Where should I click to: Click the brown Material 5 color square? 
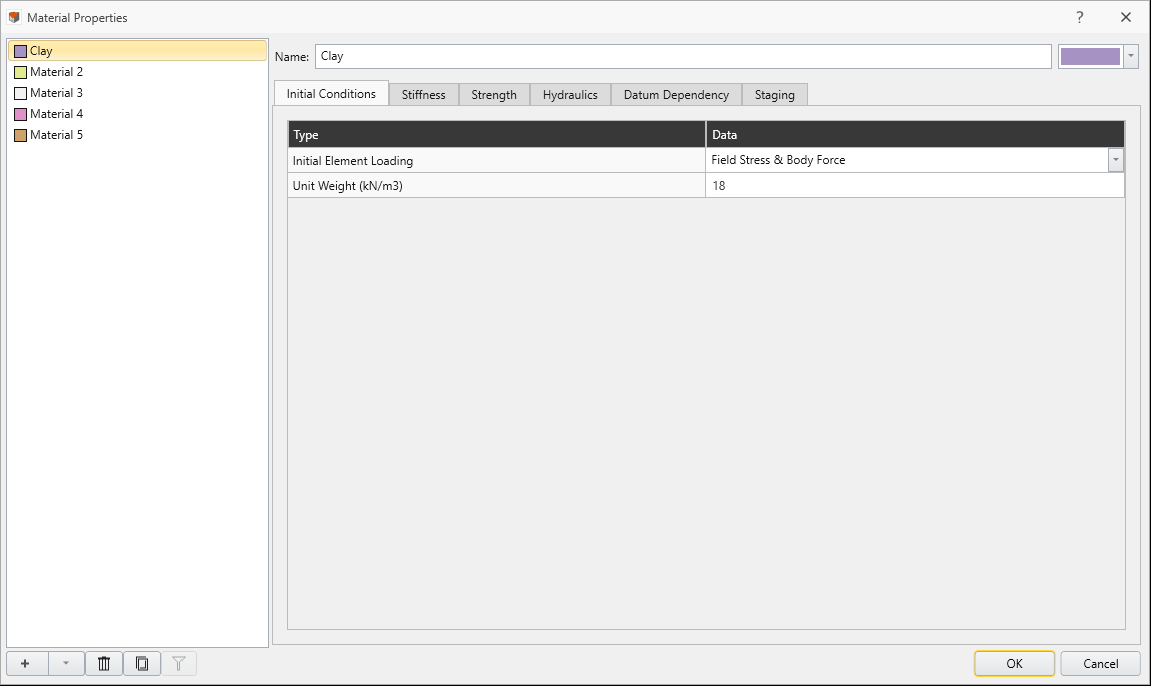coord(21,135)
